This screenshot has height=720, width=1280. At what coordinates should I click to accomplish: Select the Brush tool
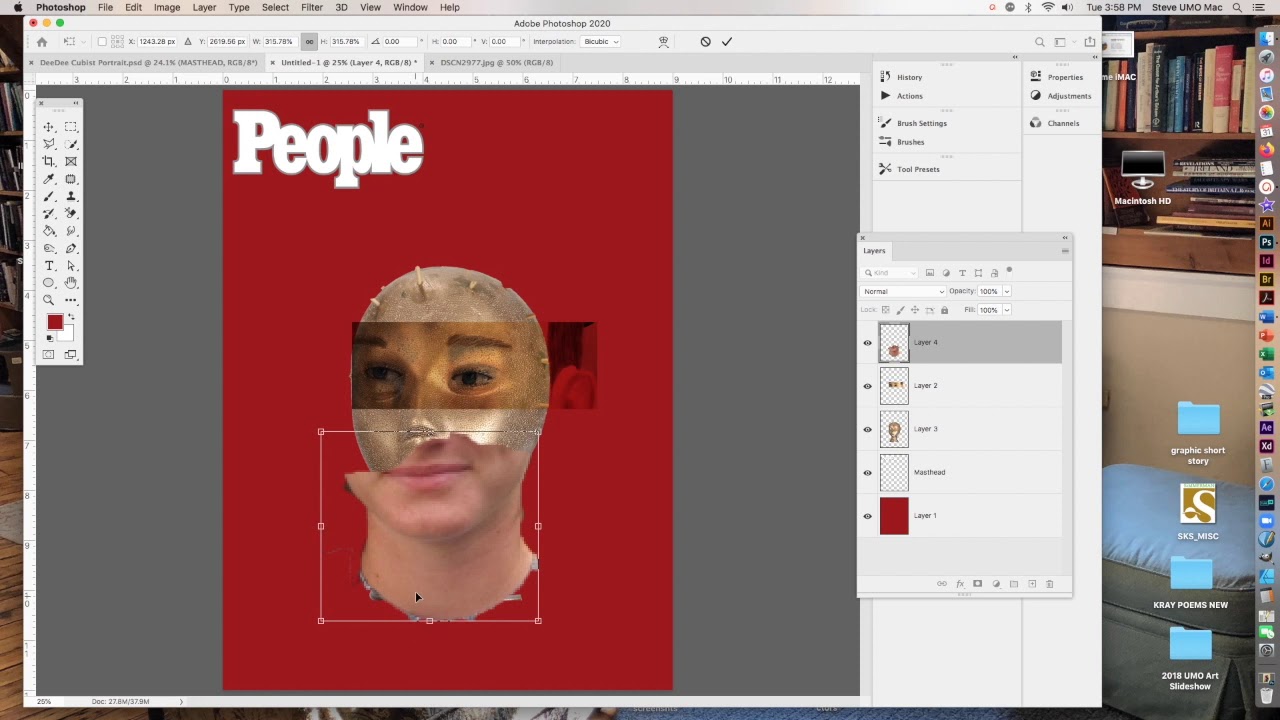pos(48,196)
